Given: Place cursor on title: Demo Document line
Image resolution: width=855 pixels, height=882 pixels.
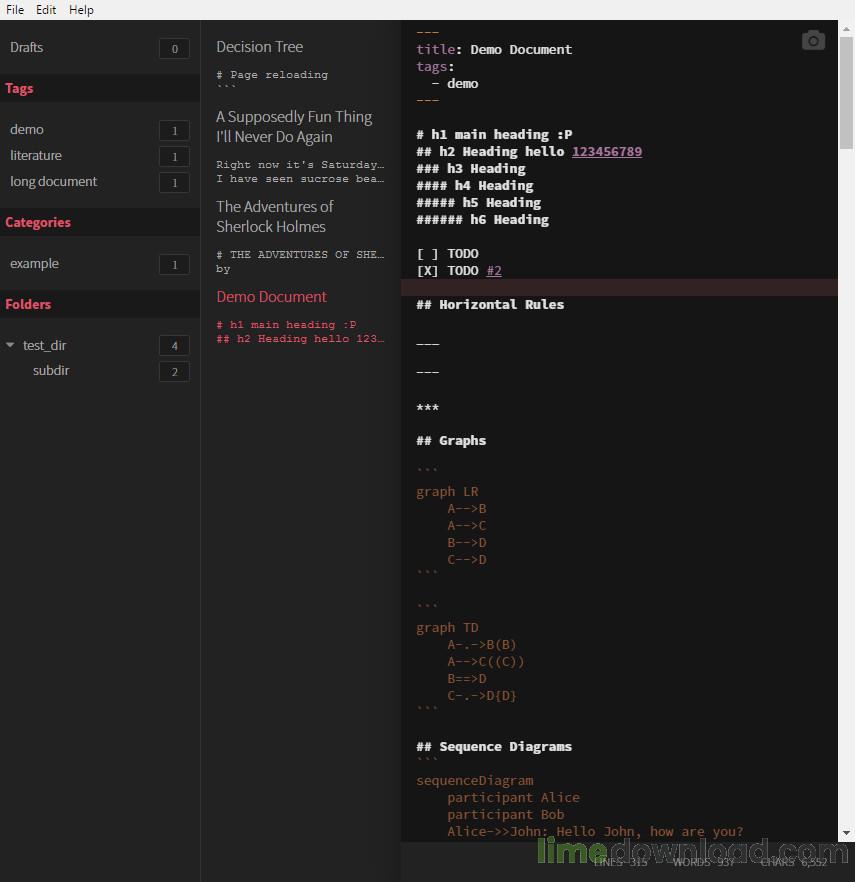Looking at the screenshot, I should point(494,50).
